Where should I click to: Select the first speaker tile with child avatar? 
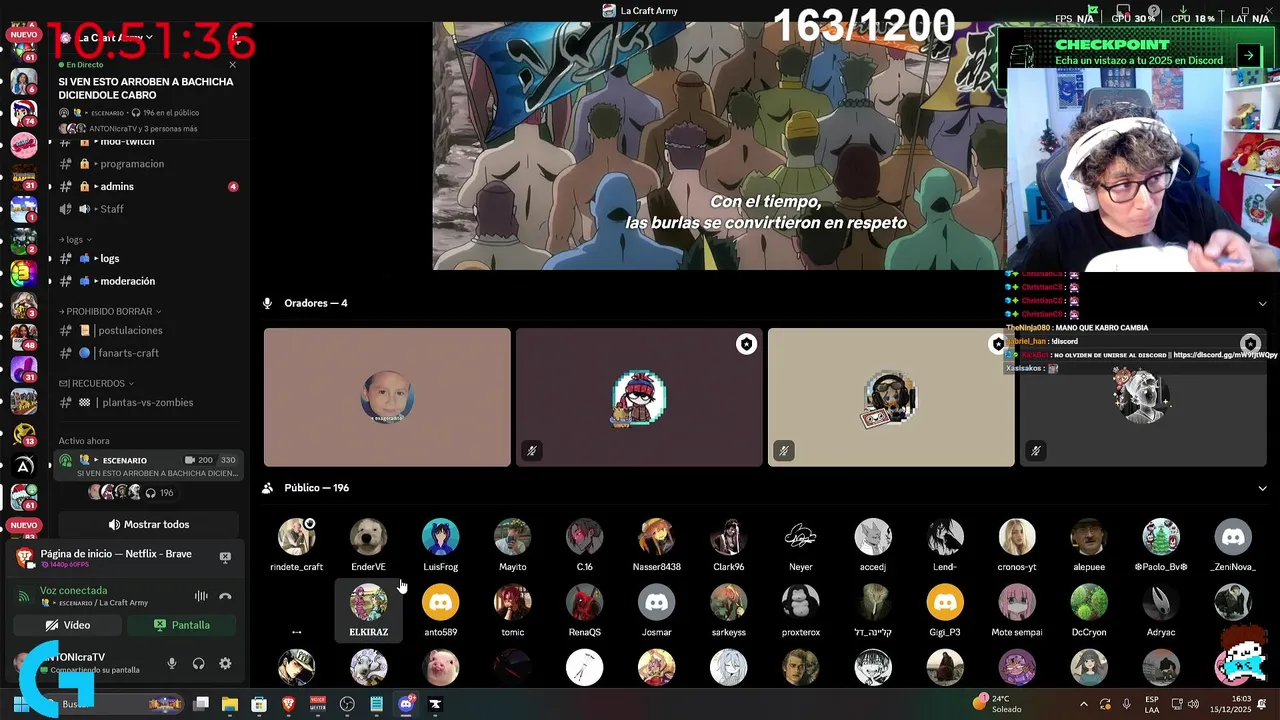[x=387, y=397]
